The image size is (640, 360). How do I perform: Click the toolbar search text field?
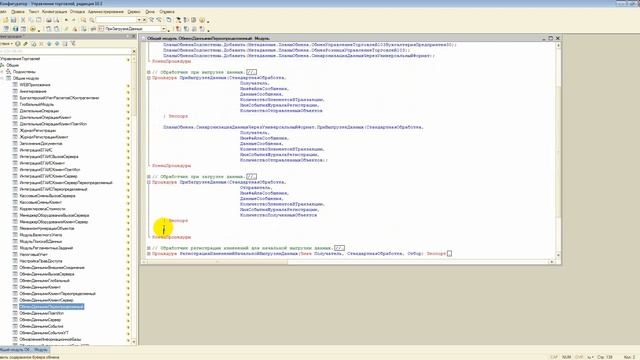116,20
